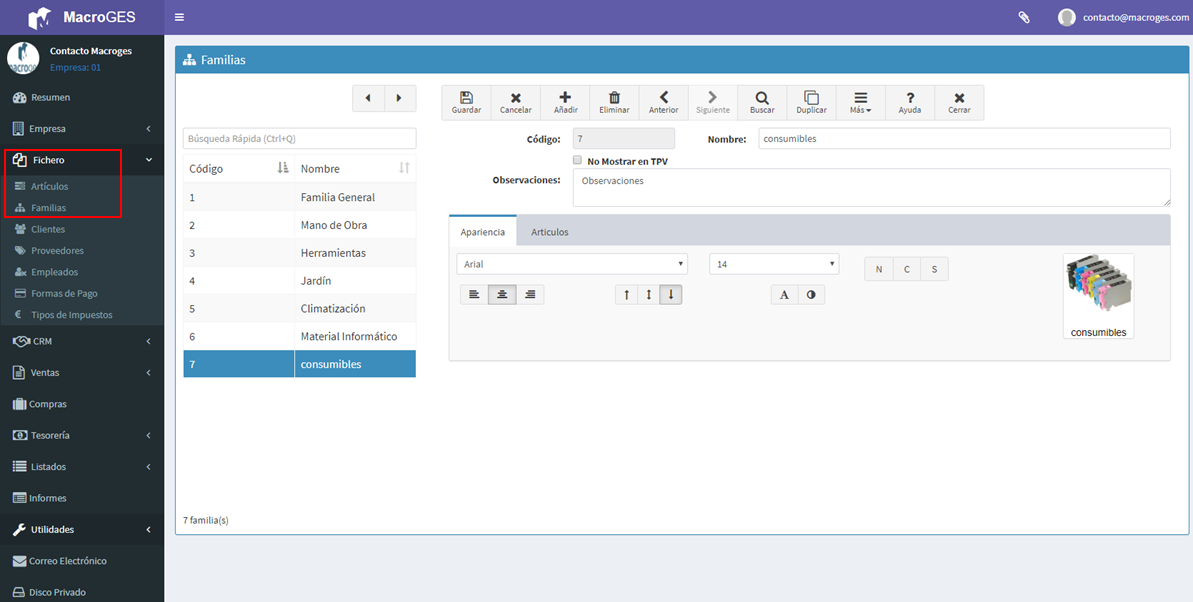Viewport: 1193px width, 602px height.
Task: Select center text alignment
Action: (x=502, y=295)
